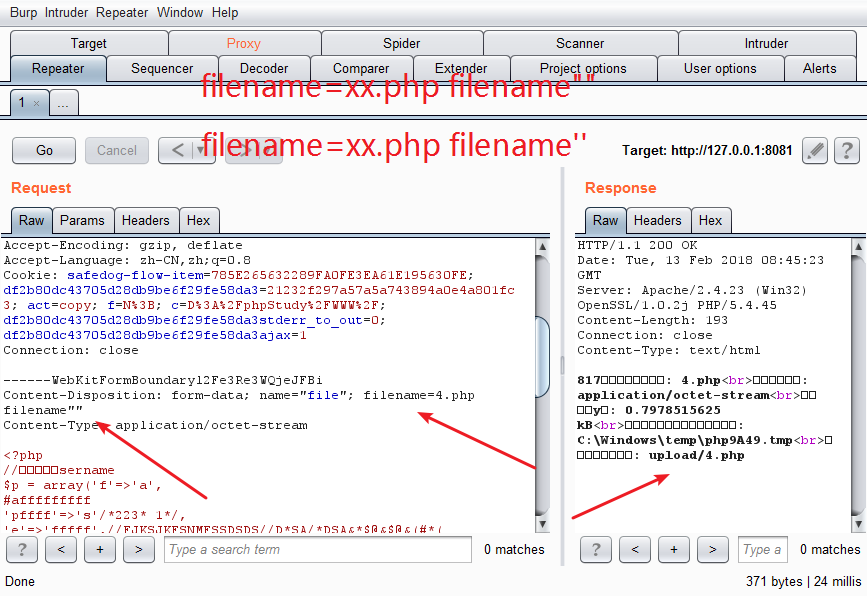Switch to the Comparer tab
Image resolution: width=867 pixels, height=596 pixels.
click(x=361, y=69)
